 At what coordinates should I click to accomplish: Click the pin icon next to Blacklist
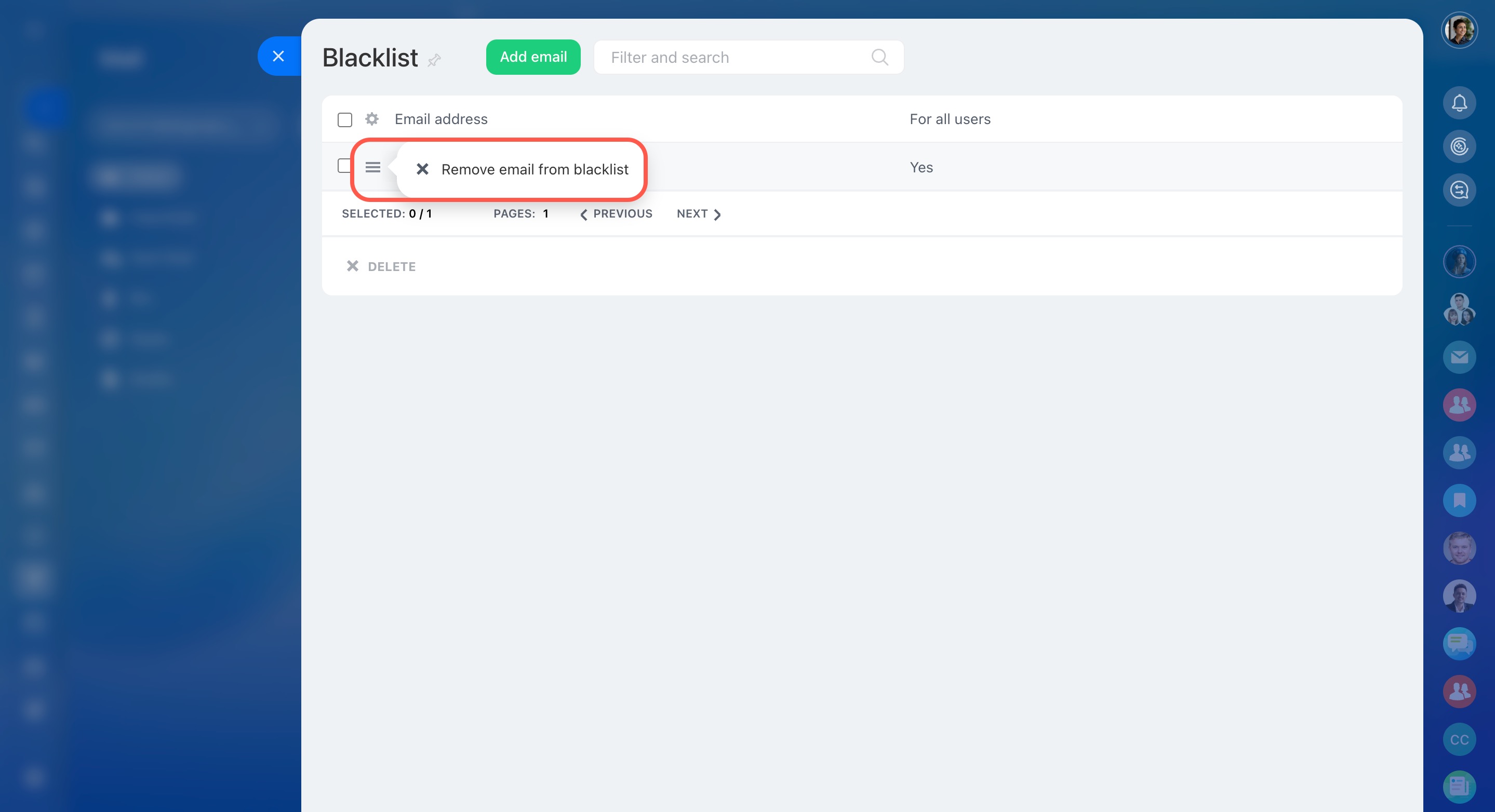434,60
